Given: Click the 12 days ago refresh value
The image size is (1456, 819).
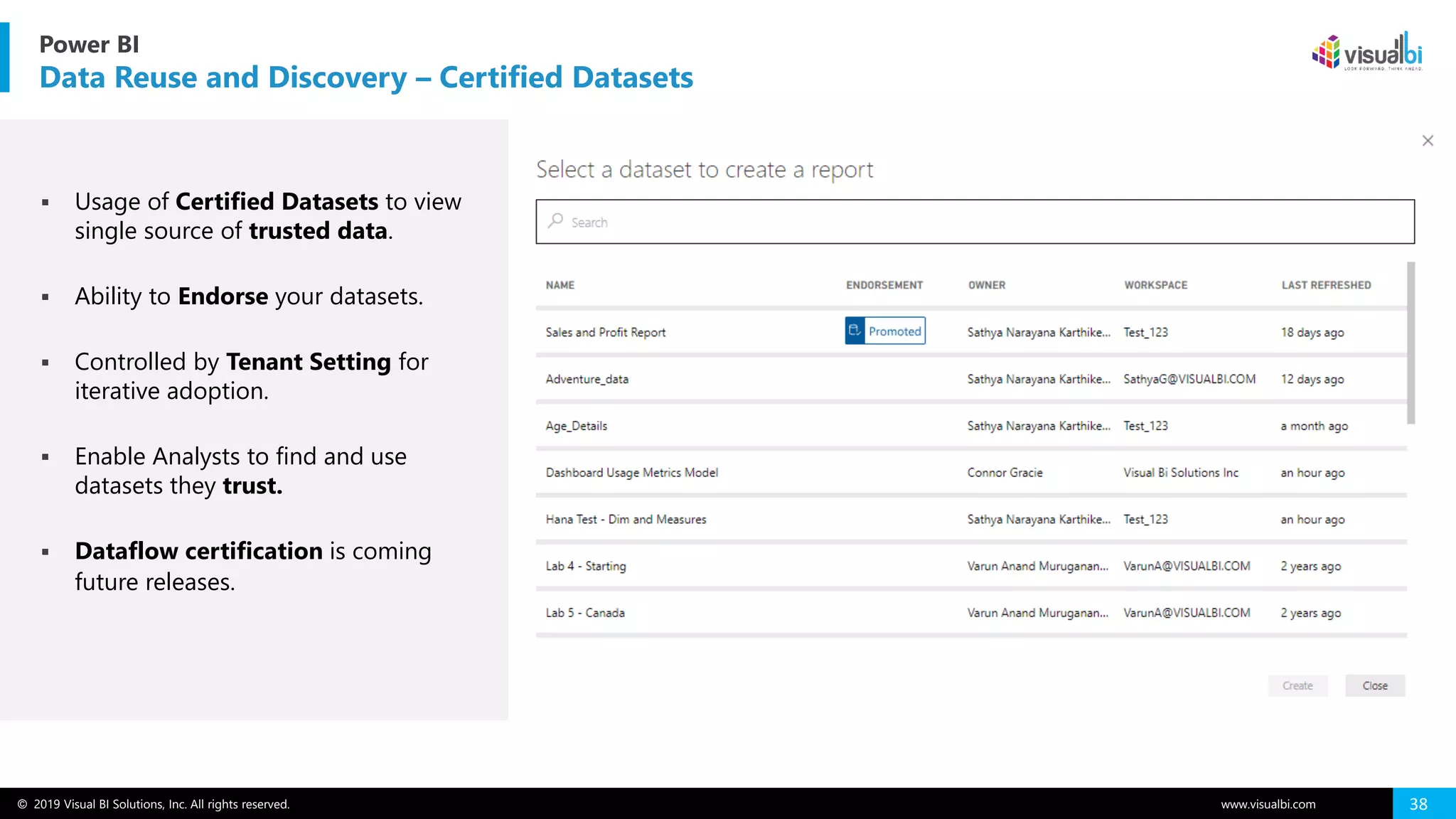Looking at the screenshot, I should 1312,379.
